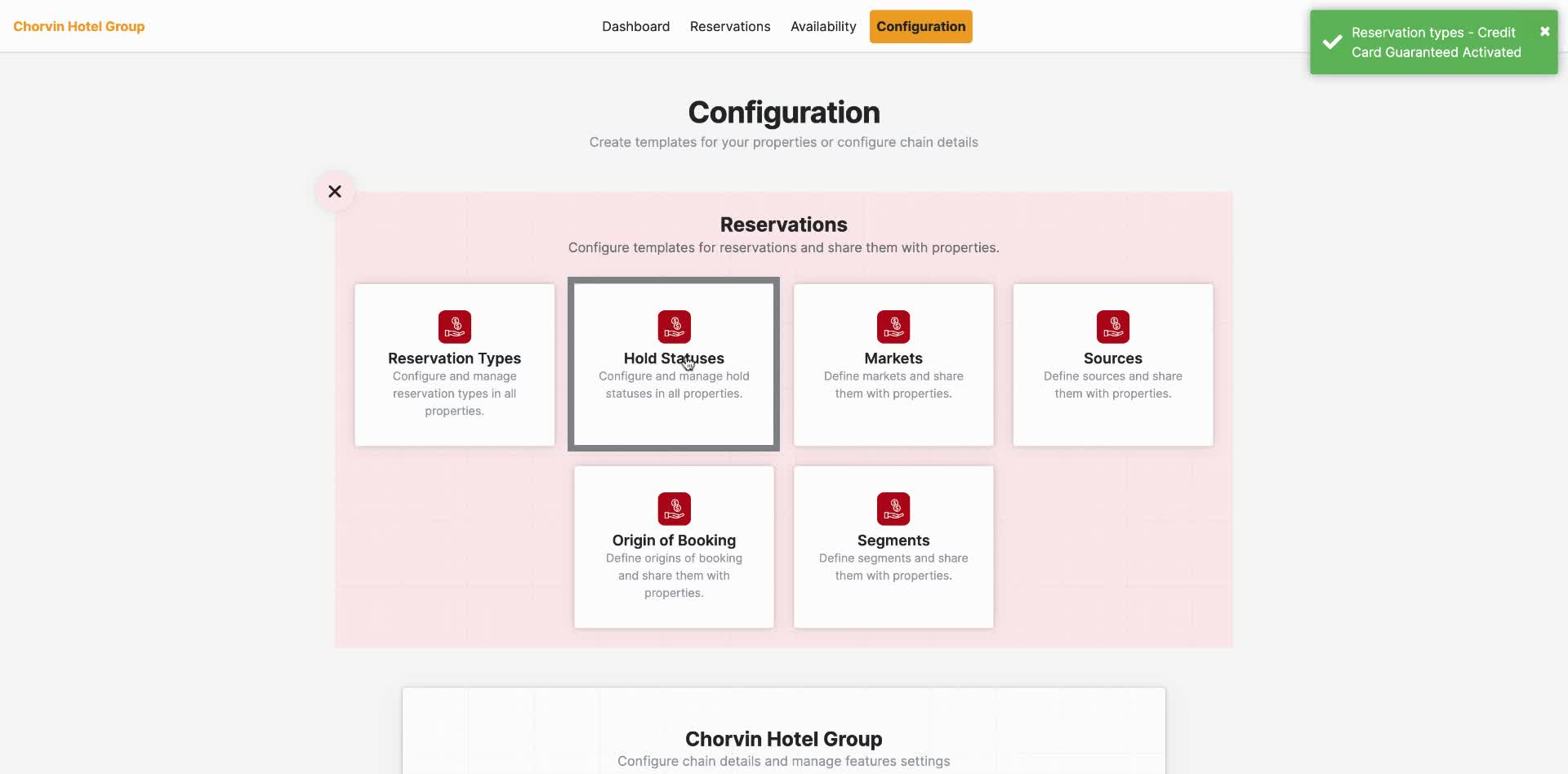The width and height of the screenshot is (1568, 774).
Task: Select the Configuration tab
Action: [920, 26]
